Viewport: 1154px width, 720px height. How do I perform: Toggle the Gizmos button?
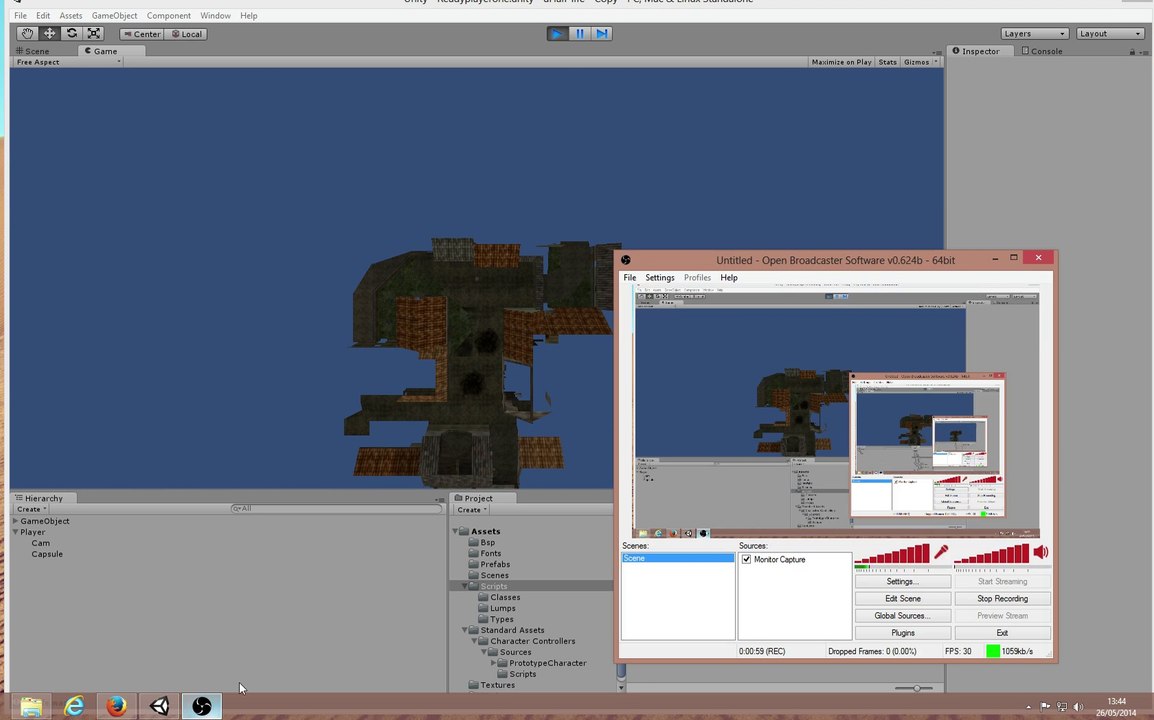pyautogui.click(x=916, y=62)
